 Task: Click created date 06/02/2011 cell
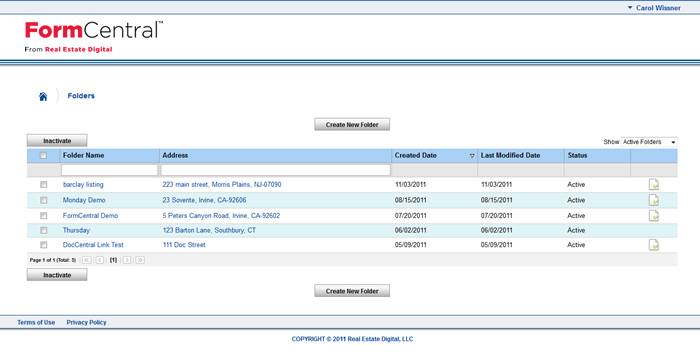pos(410,230)
